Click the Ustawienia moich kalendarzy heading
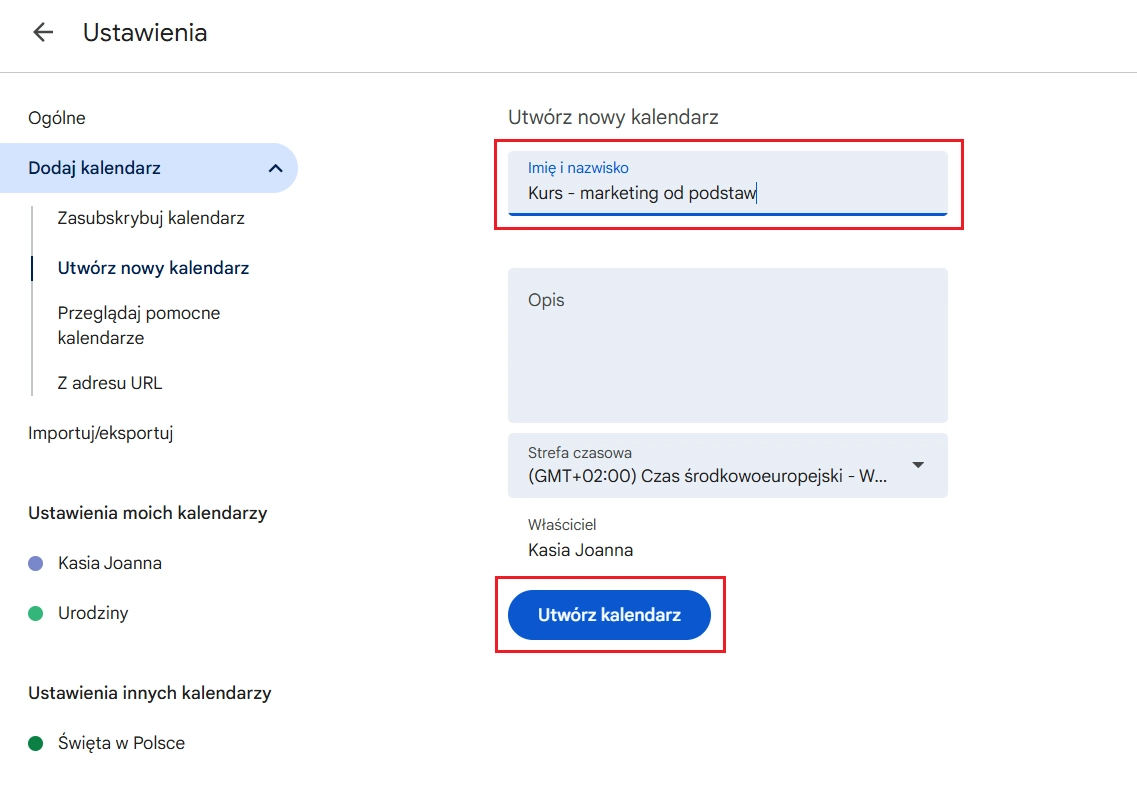This screenshot has height=793, width=1137. tap(148, 513)
